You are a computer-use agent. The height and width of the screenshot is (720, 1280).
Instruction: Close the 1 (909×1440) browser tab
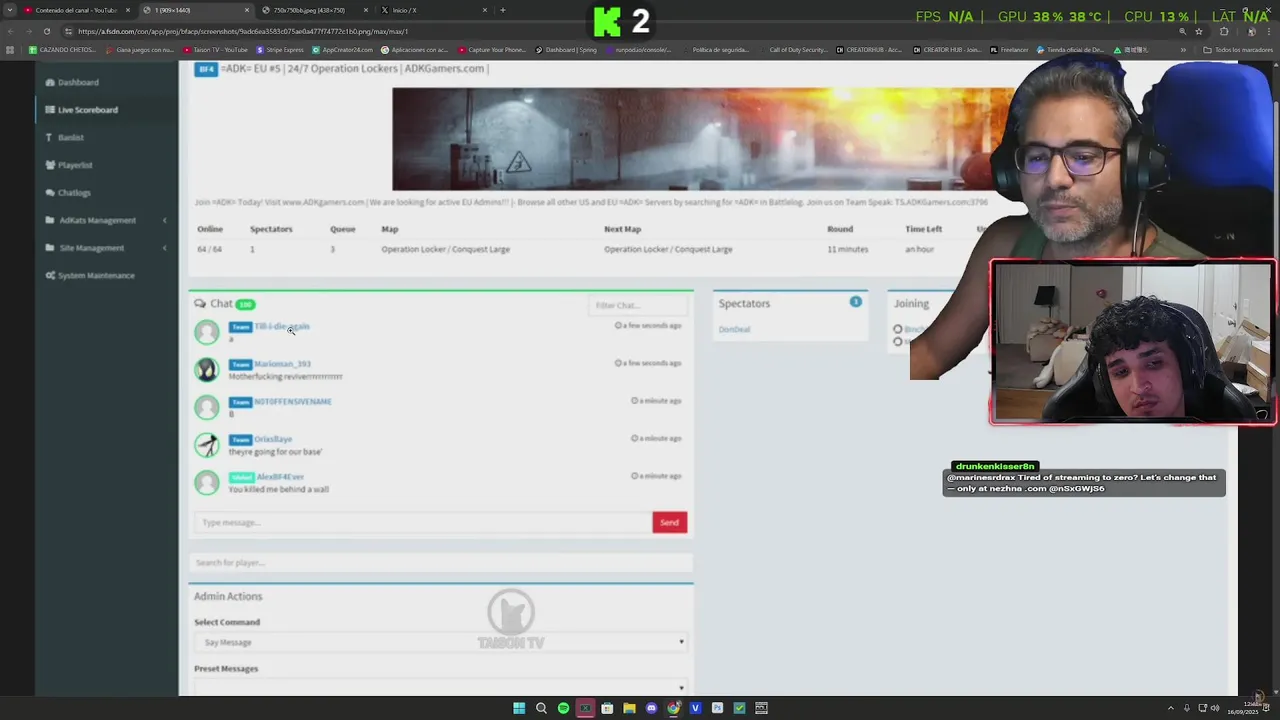247,10
